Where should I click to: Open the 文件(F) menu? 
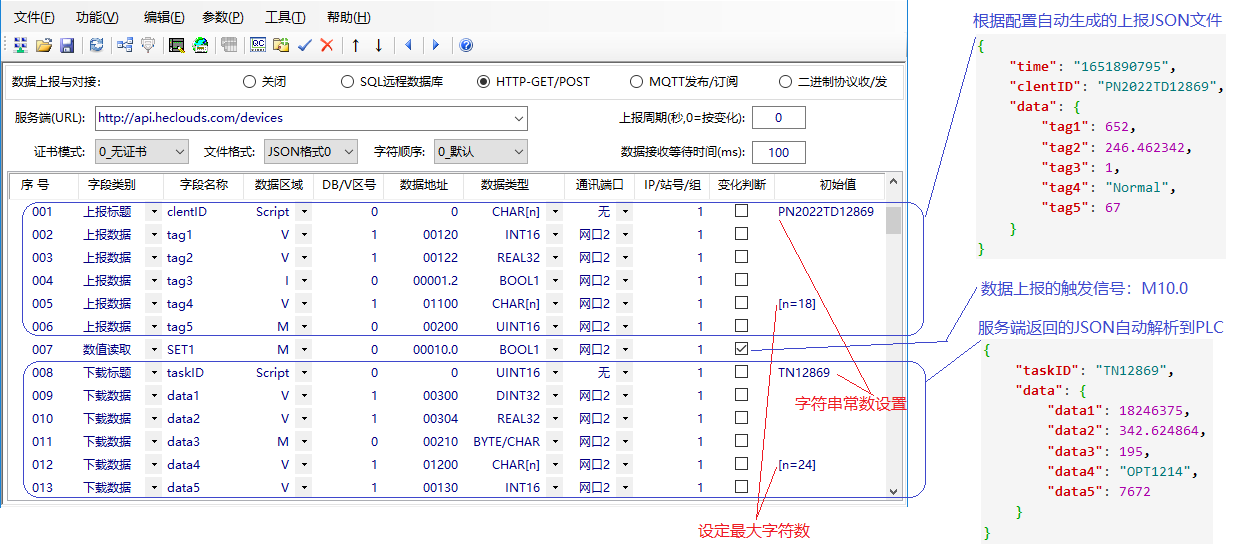coord(35,17)
